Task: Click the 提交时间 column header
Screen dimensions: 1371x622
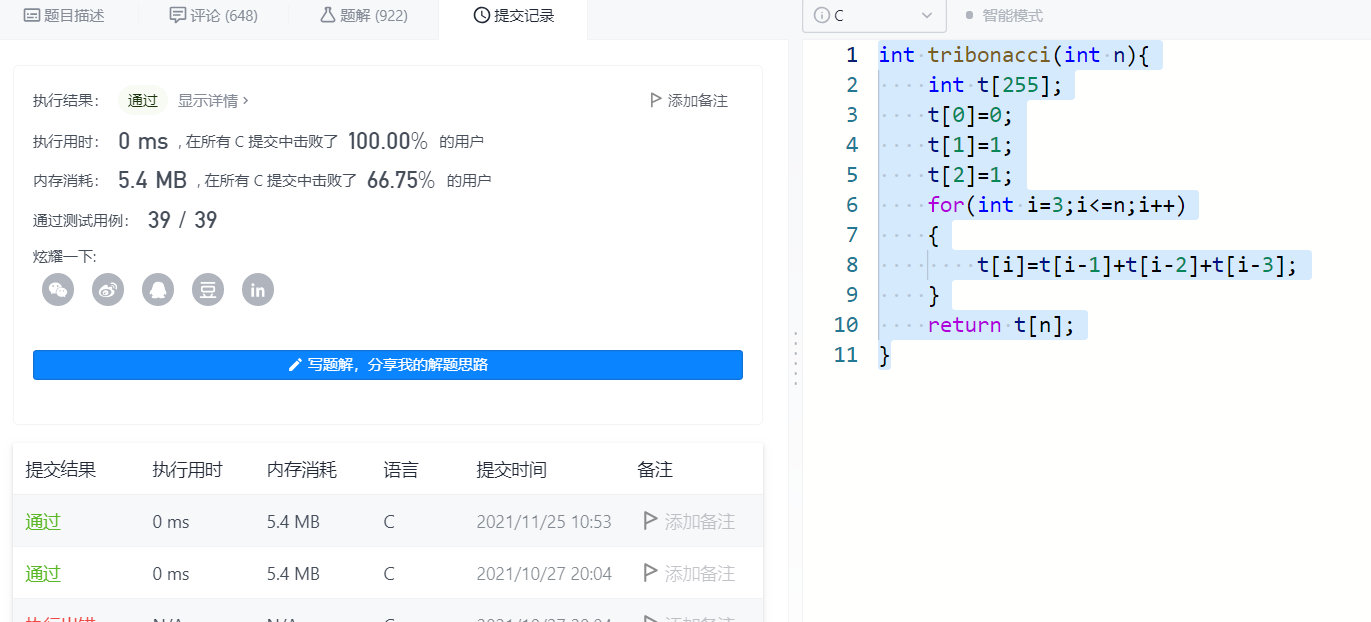Action: pyautogui.click(x=512, y=469)
